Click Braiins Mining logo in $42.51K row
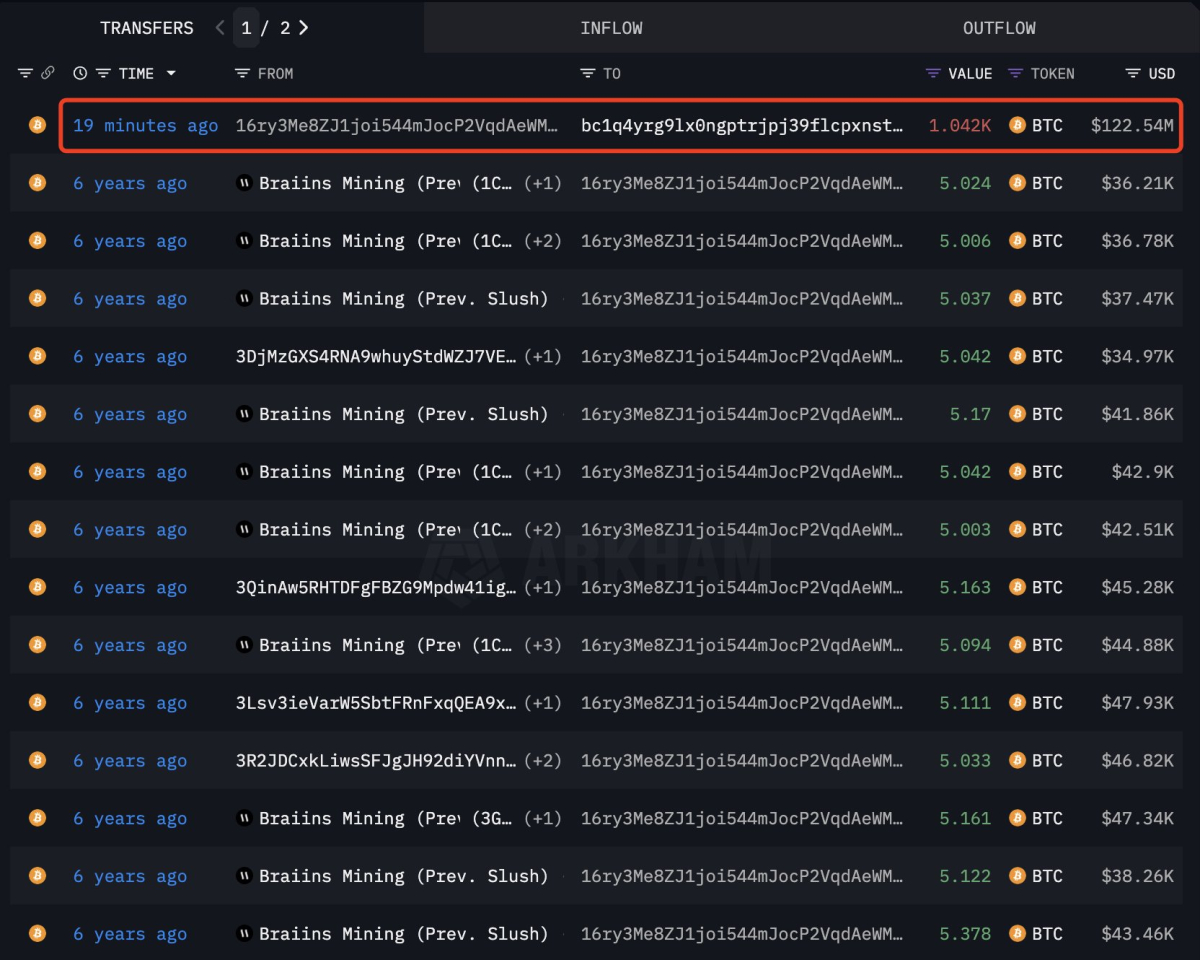 244,530
